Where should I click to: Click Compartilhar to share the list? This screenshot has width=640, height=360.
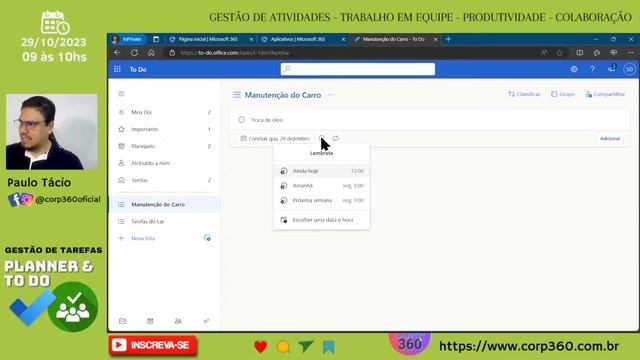pos(605,94)
